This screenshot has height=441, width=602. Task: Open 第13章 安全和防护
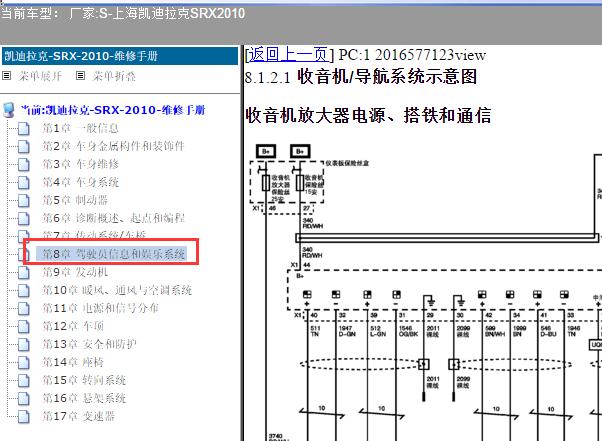point(89,344)
